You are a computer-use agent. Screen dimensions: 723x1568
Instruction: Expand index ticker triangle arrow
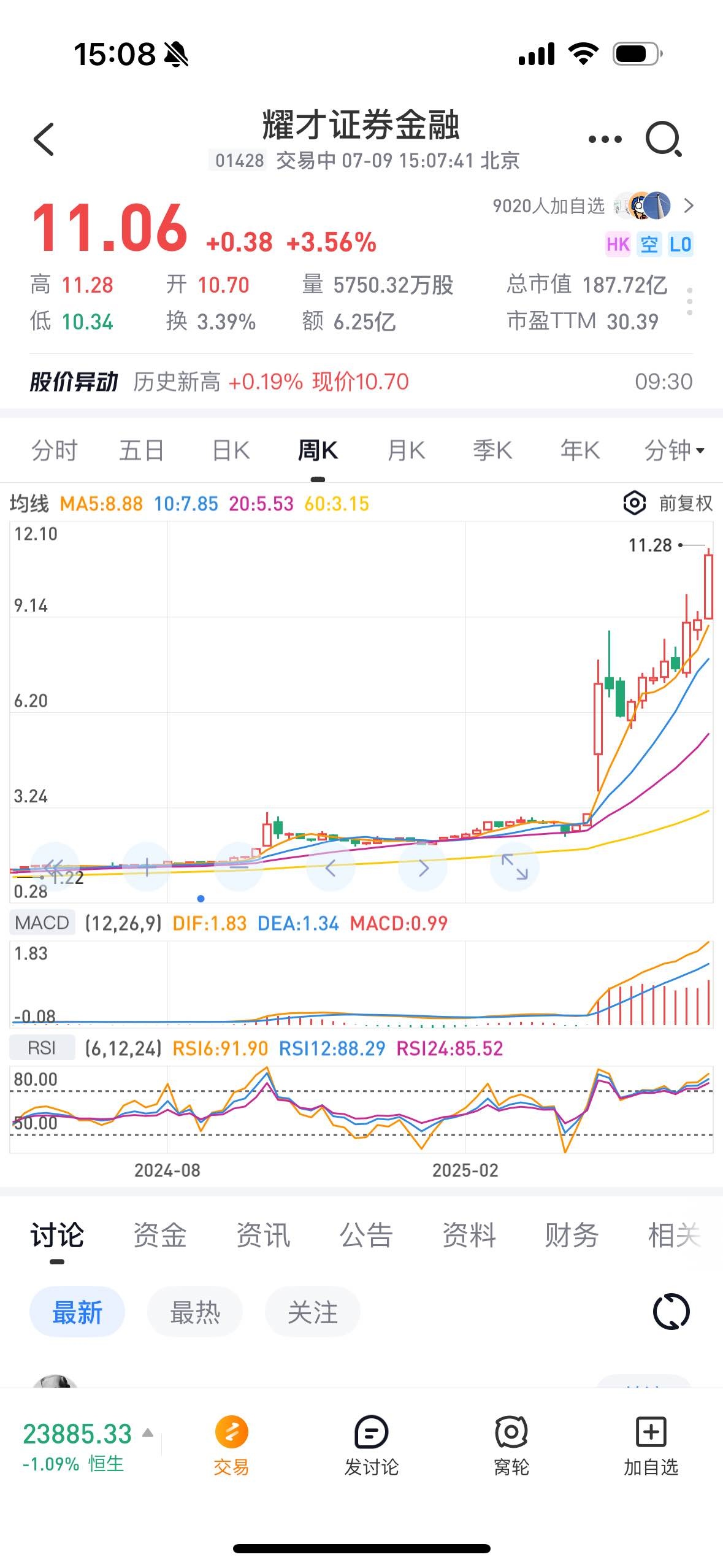pos(147,1433)
